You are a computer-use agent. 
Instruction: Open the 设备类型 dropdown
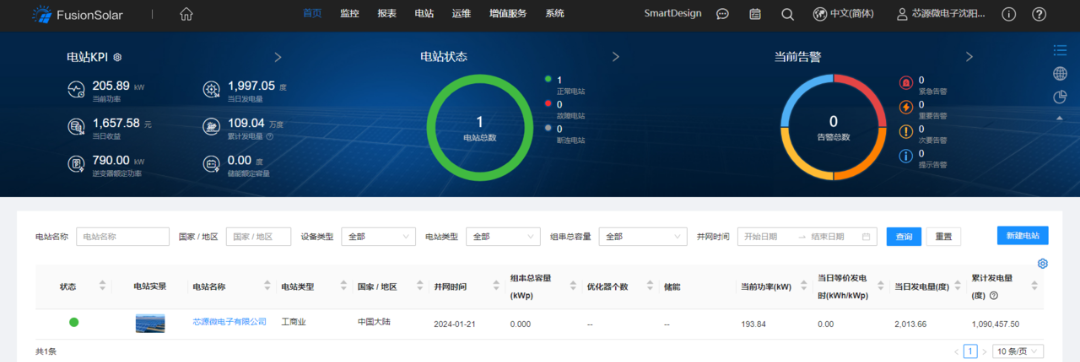[378, 236]
